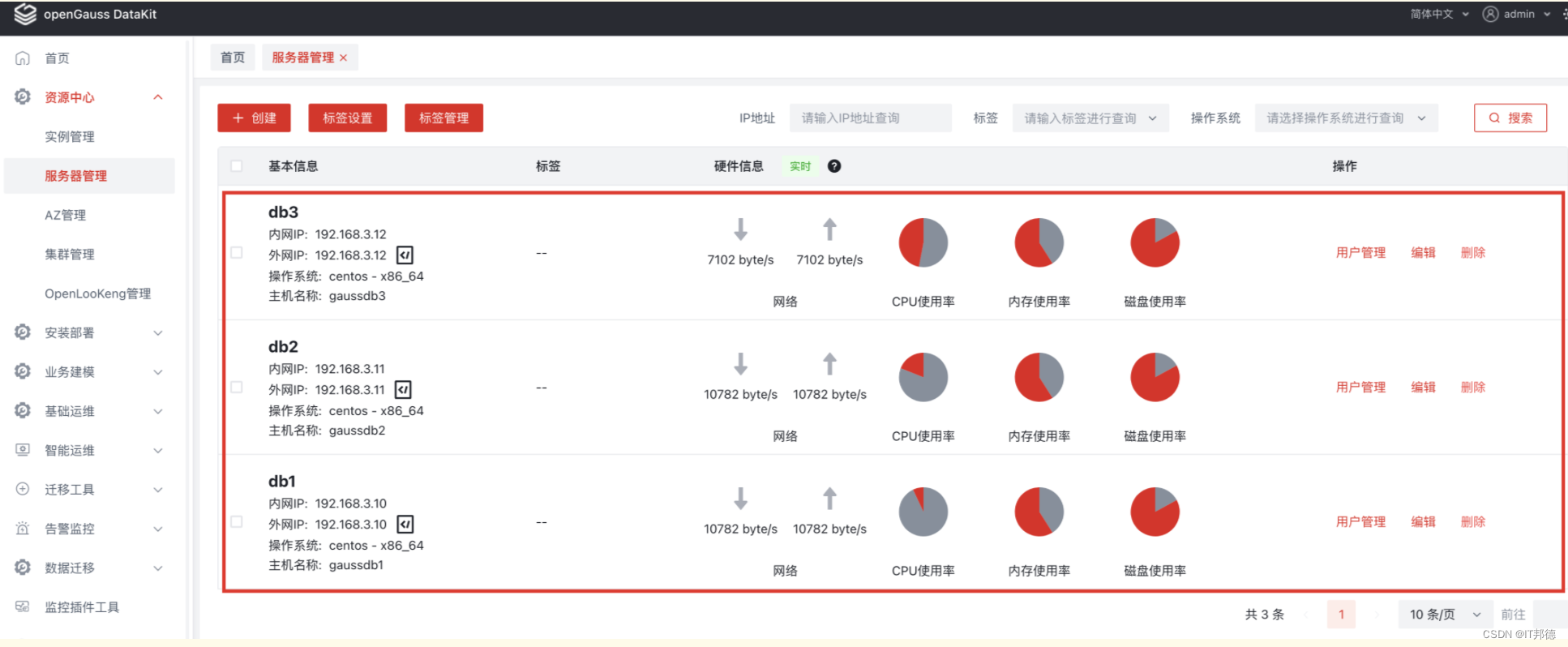Image resolution: width=1568 pixels, height=647 pixels.
Task: Open OpenLooKeng管理 in sidebar
Action: point(98,294)
